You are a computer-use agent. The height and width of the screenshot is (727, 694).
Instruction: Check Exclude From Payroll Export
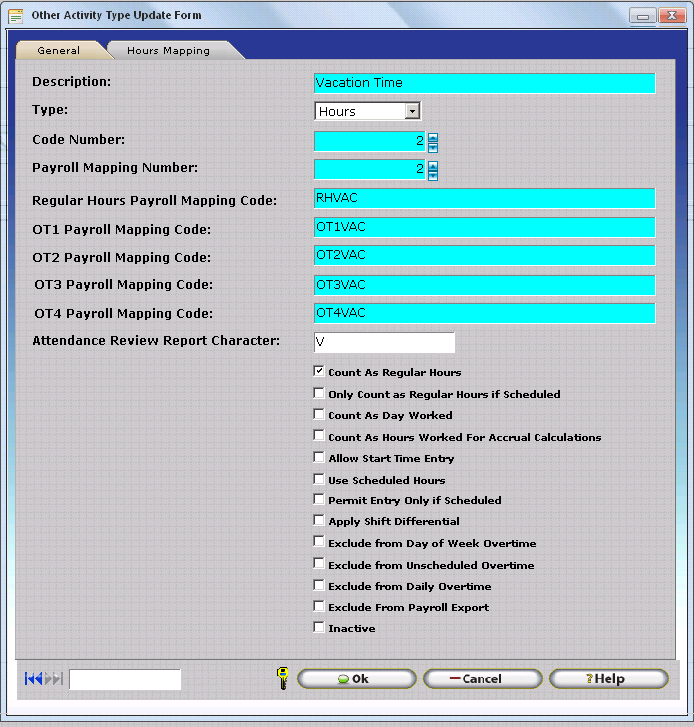(319, 606)
